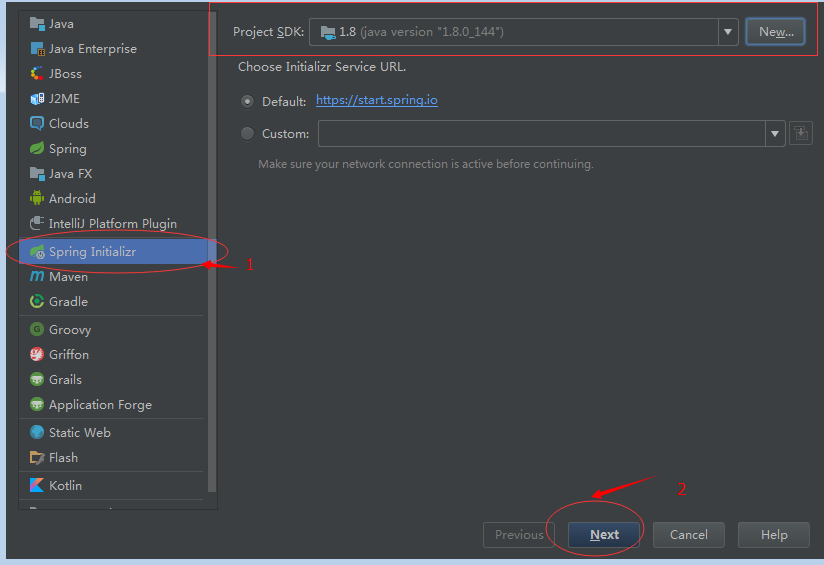
Task: Click the Android robot icon
Action: (37, 198)
